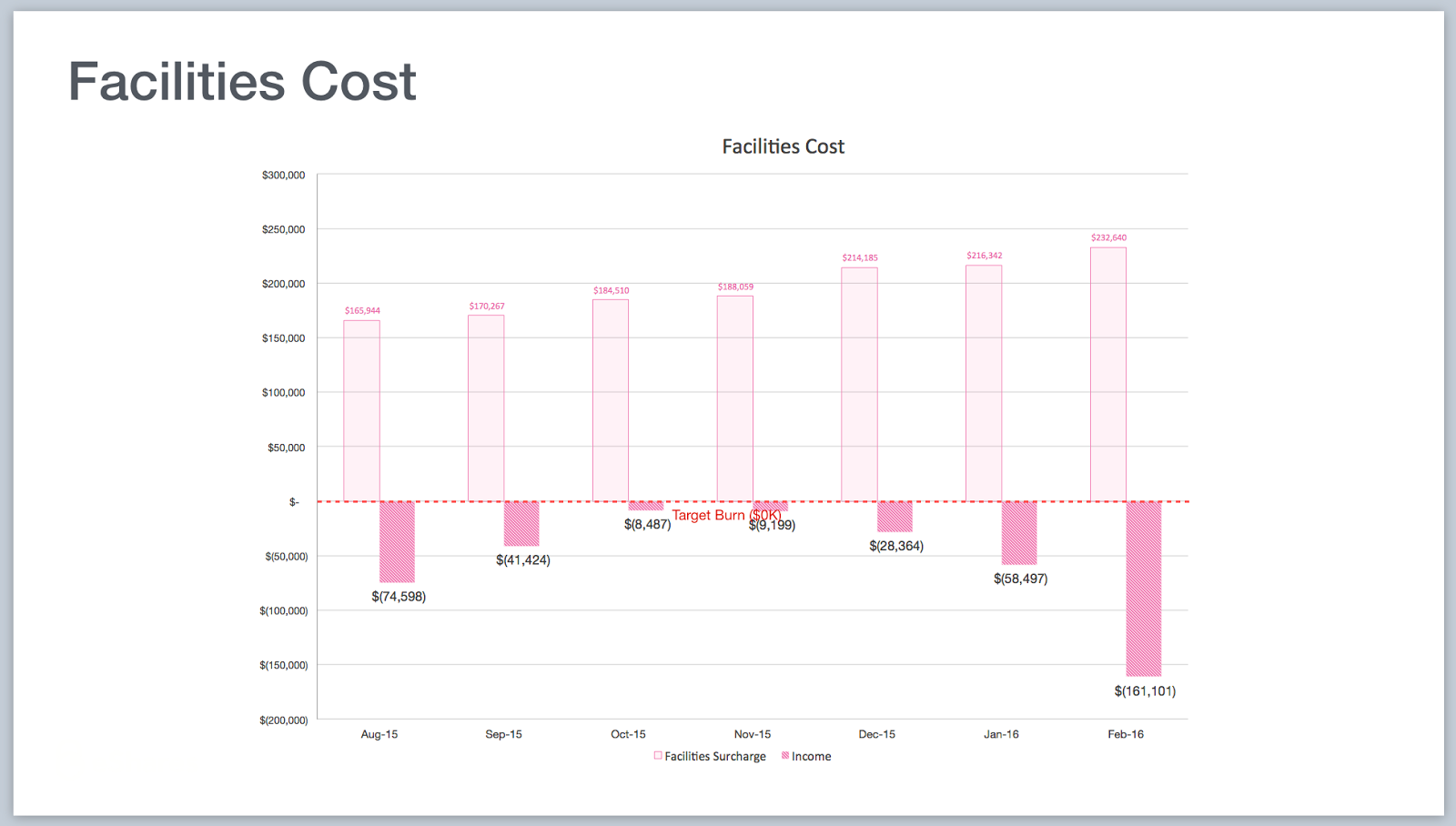Click the Facilities Surcharge legend label
This screenshot has height=826, width=1456.
[x=714, y=757]
